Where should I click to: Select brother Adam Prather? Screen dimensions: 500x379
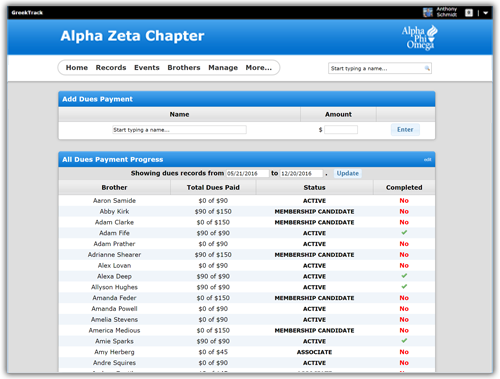click(114, 244)
